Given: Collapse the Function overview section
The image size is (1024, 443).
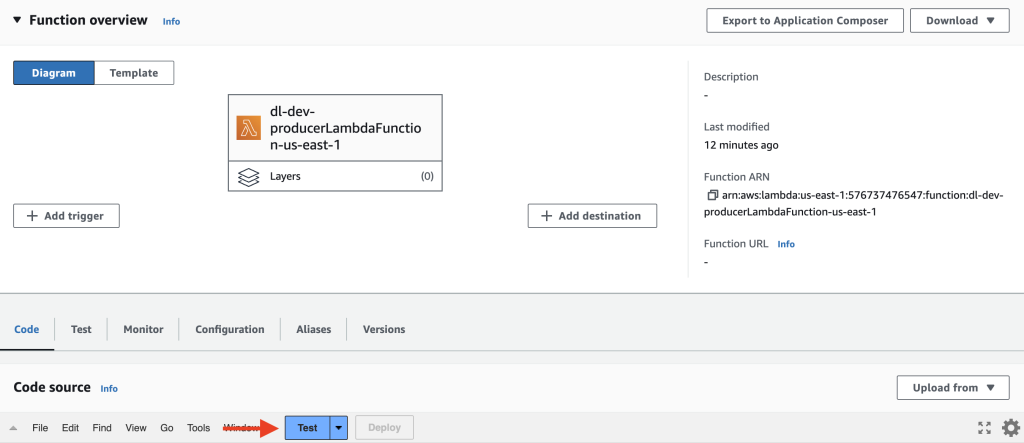Looking at the screenshot, I should [17, 20].
